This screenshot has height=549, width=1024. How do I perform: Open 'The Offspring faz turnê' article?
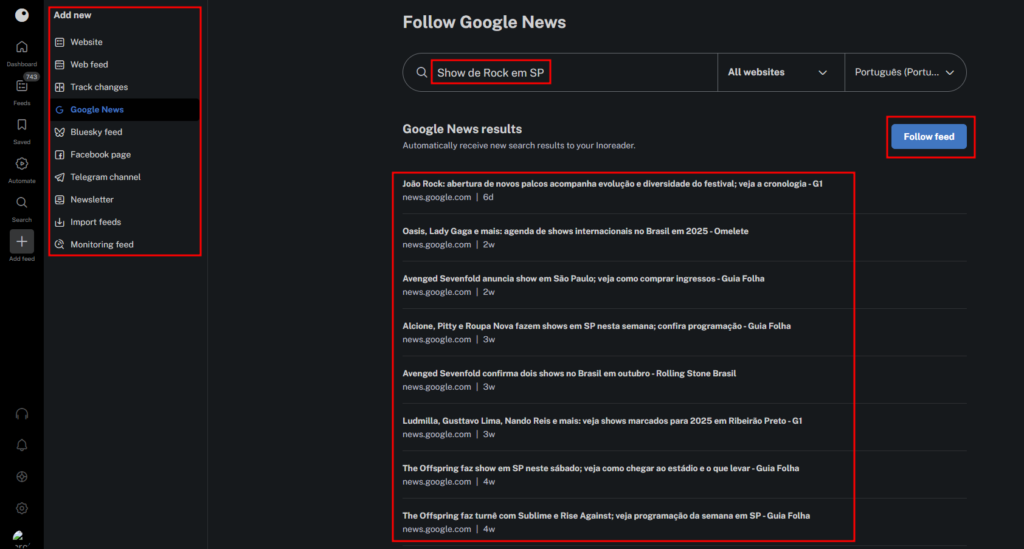(x=606, y=516)
